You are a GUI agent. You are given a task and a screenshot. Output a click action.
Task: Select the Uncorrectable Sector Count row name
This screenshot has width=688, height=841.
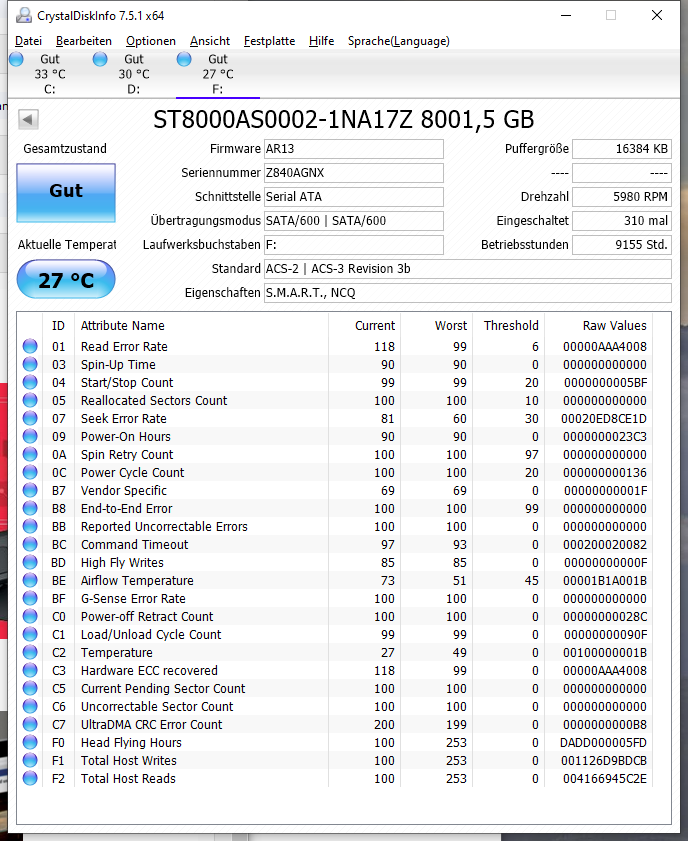click(x=157, y=706)
